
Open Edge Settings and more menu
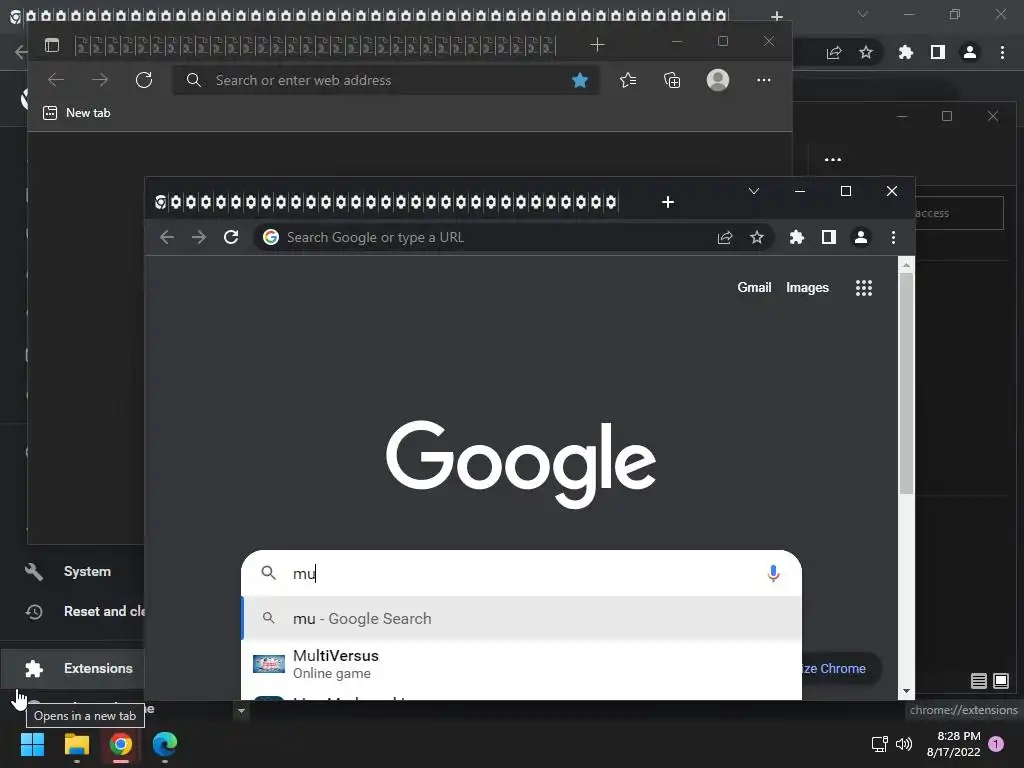[x=763, y=80]
